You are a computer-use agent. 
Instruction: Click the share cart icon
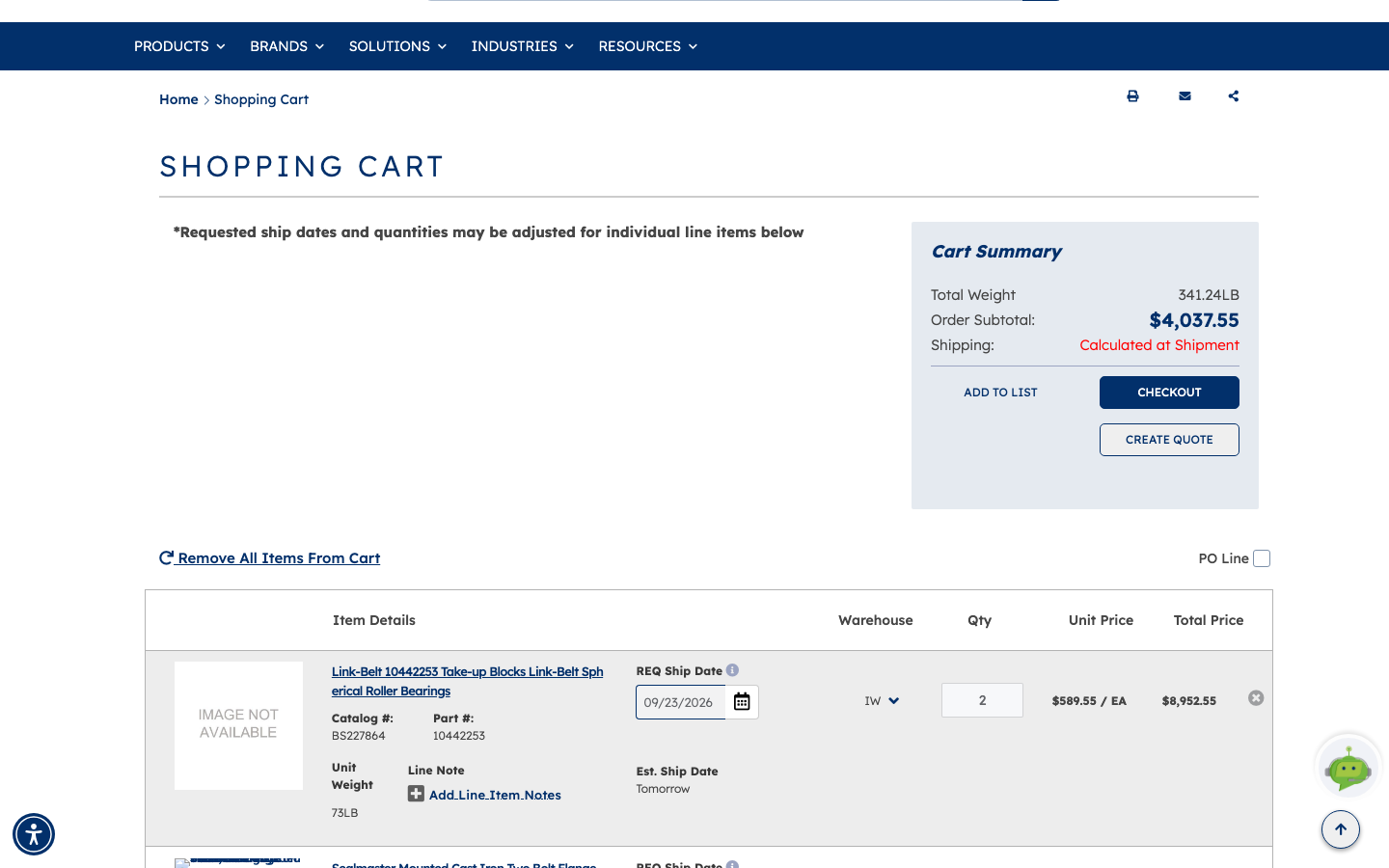1234,96
